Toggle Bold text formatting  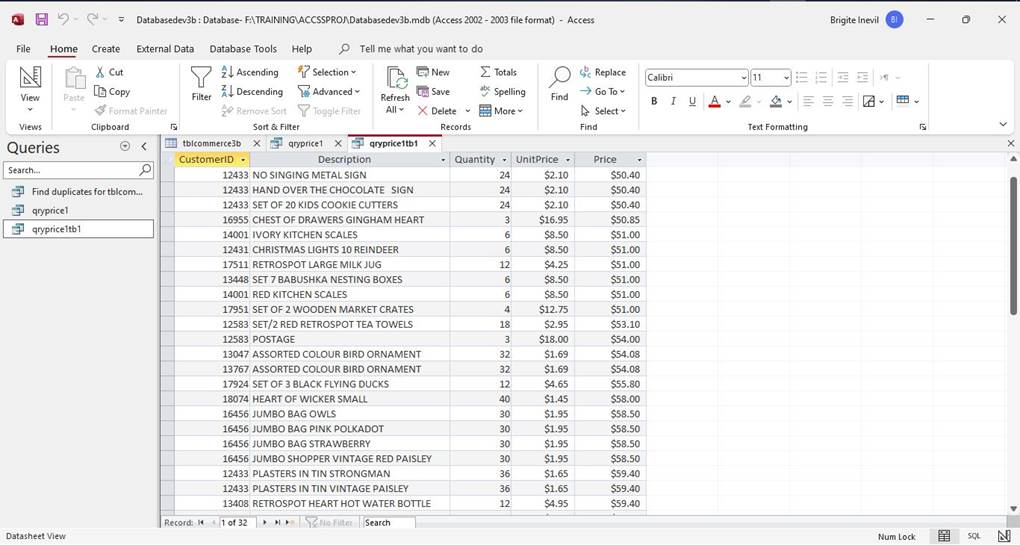coord(654,101)
